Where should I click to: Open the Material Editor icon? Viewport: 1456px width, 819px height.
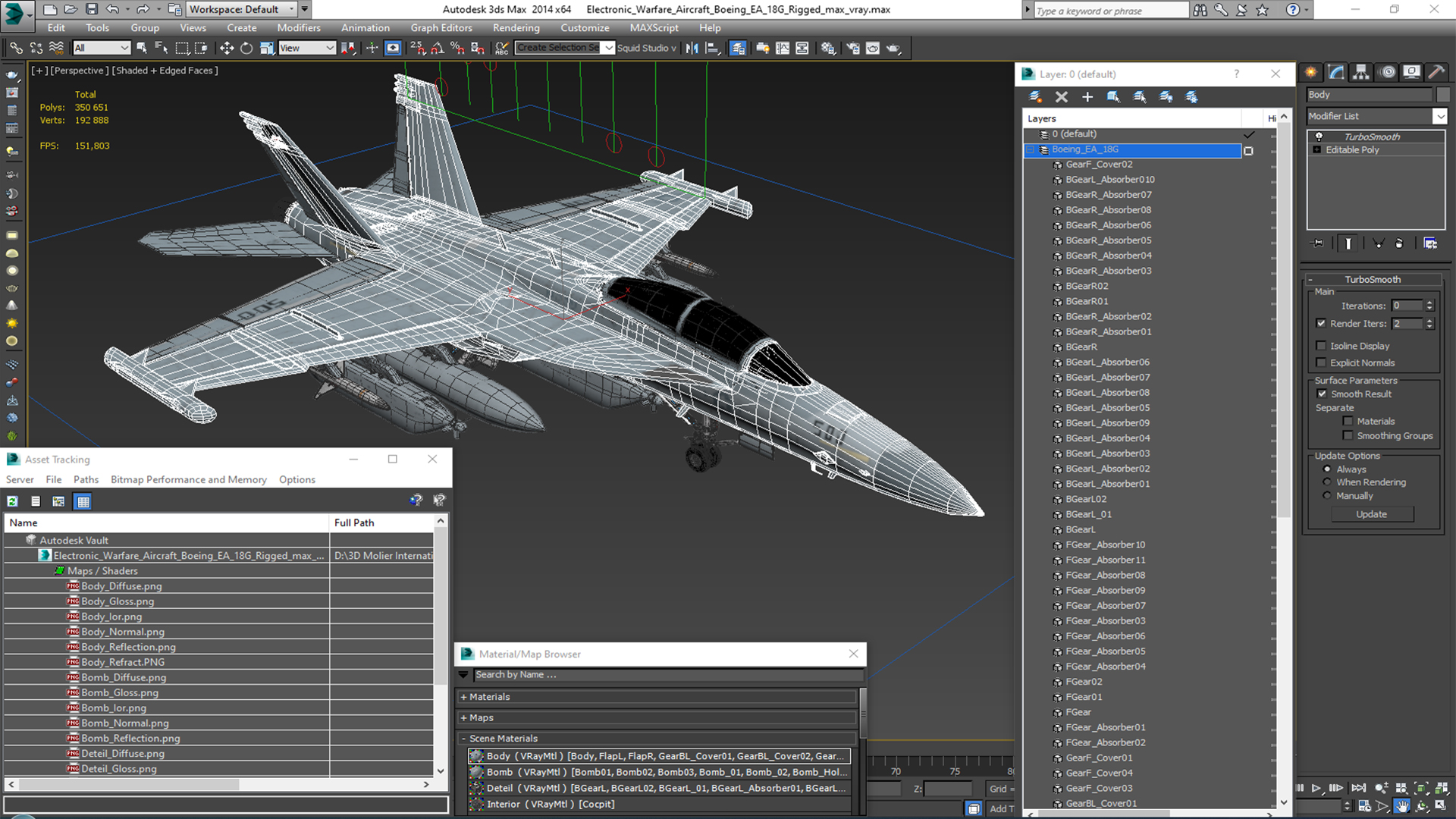[828, 48]
